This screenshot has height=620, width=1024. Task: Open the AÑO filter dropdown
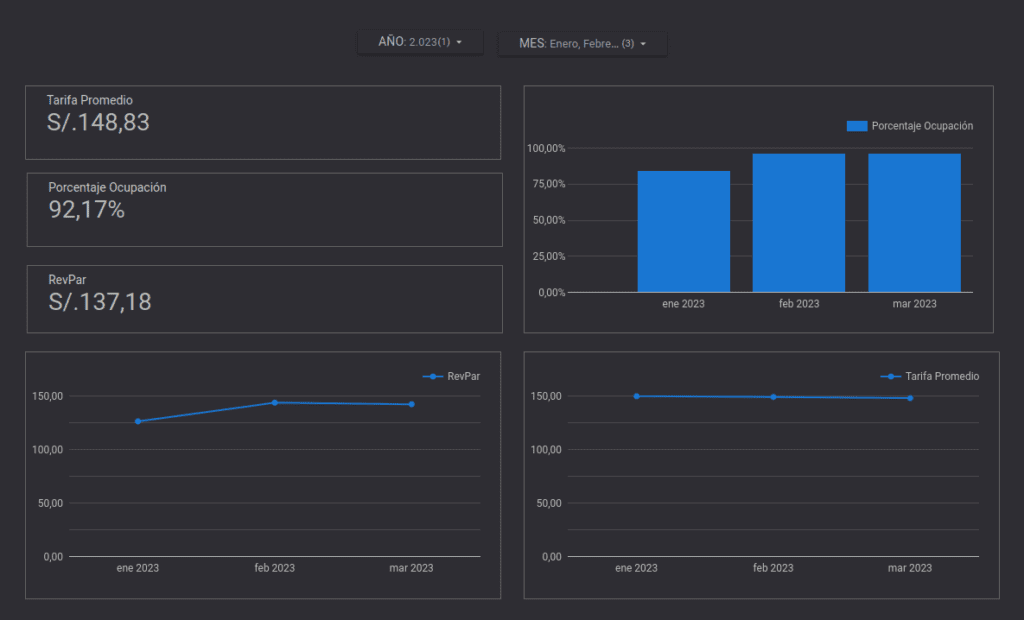[x=420, y=42]
